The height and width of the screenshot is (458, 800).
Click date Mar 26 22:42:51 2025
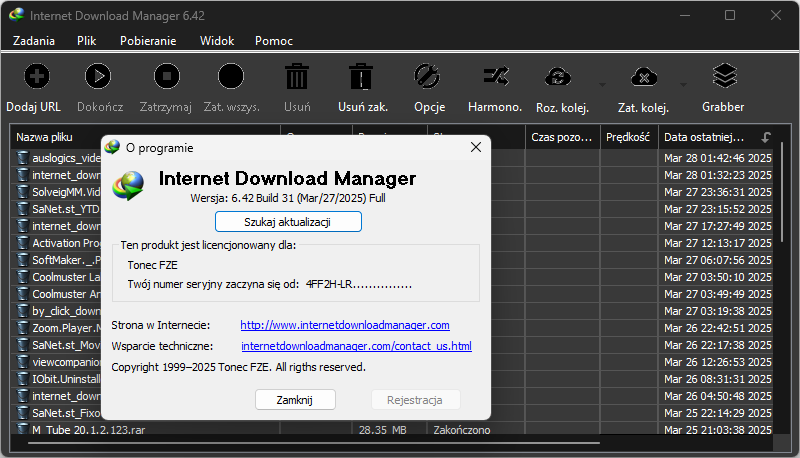pos(717,328)
